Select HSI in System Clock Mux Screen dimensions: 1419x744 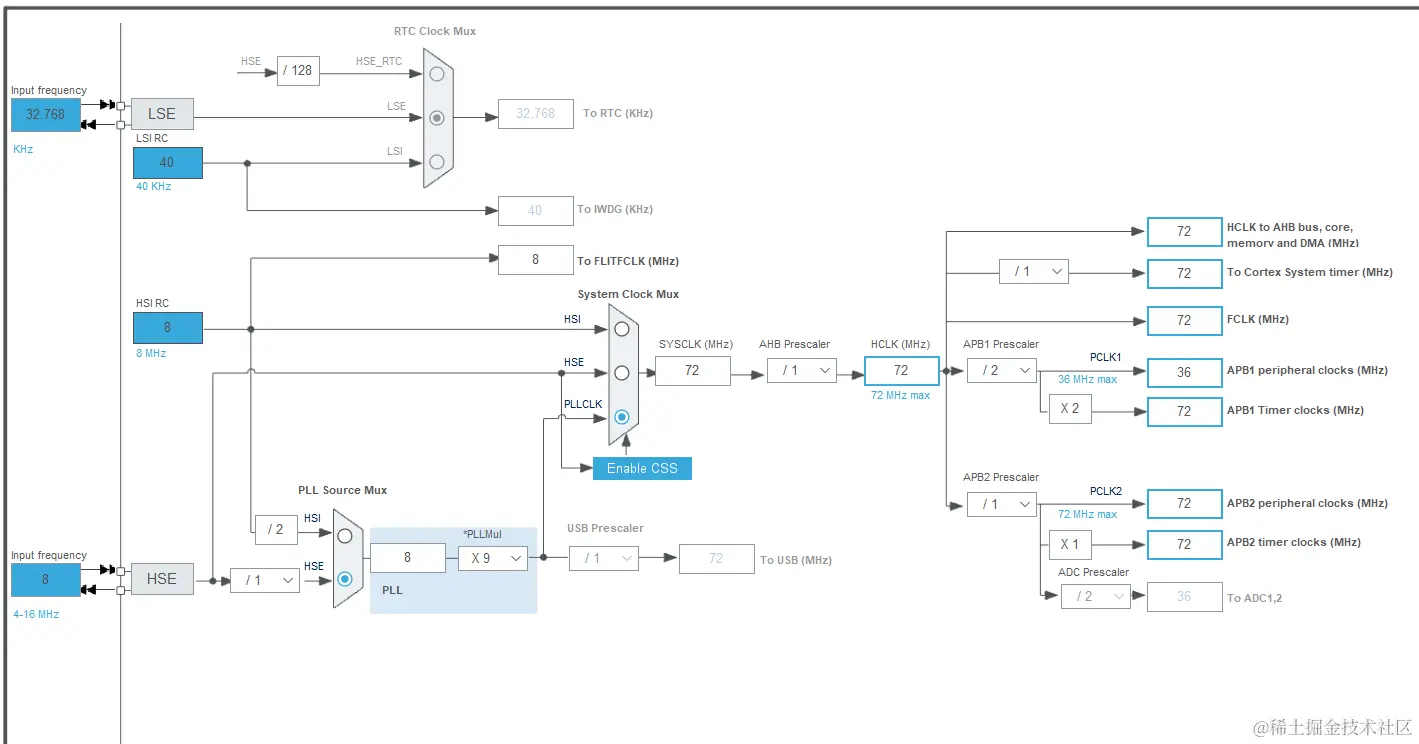coord(622,328)
